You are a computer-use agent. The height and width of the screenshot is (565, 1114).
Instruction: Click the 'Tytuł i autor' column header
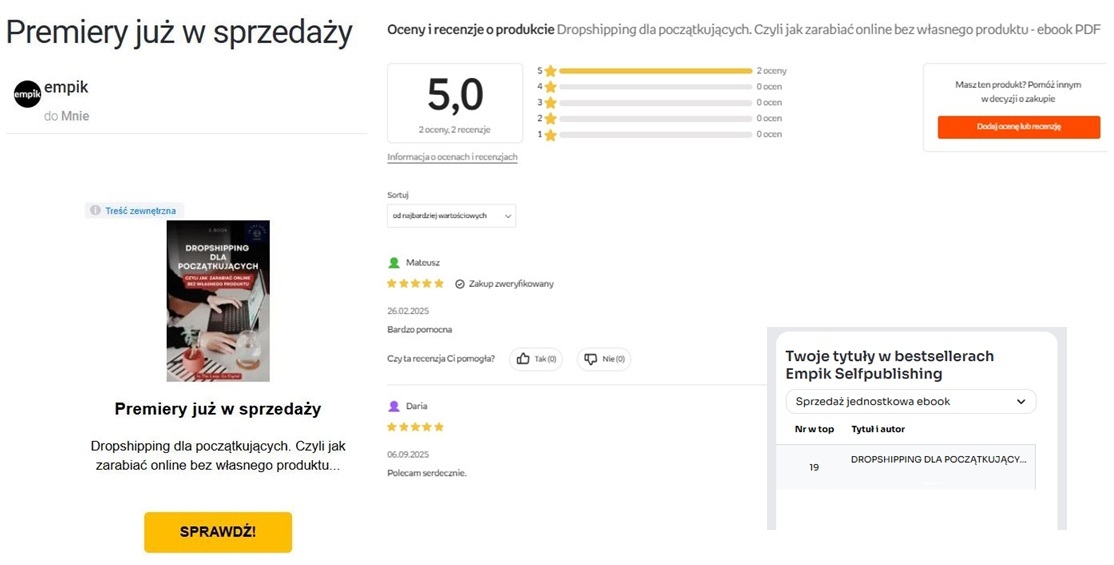877,429
